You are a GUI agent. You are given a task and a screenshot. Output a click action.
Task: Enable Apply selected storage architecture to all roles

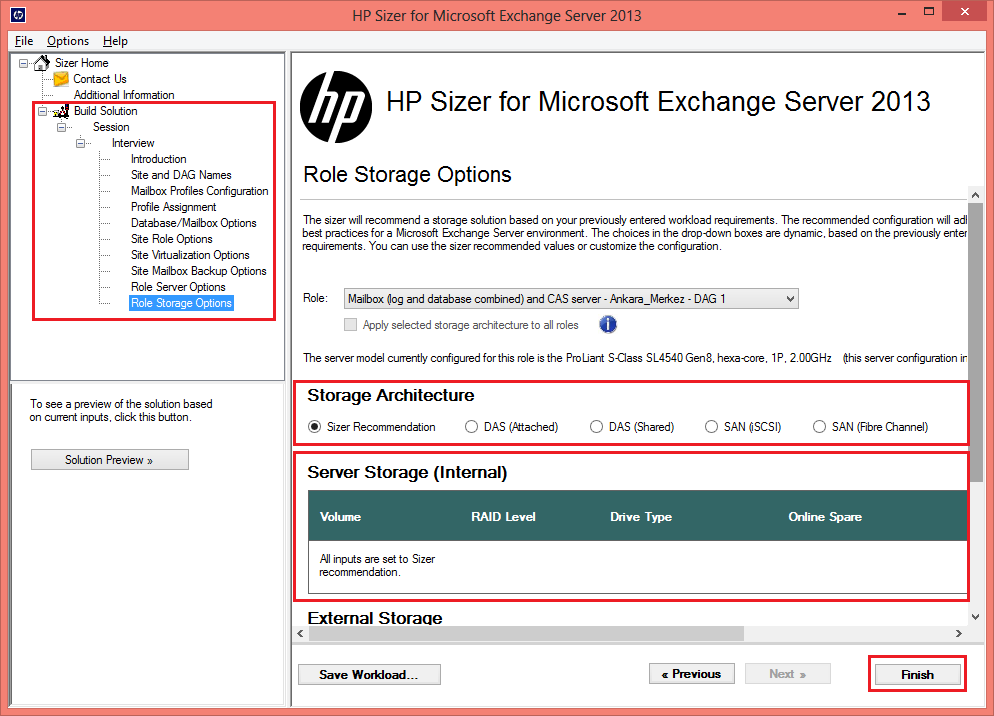[350, 325]
